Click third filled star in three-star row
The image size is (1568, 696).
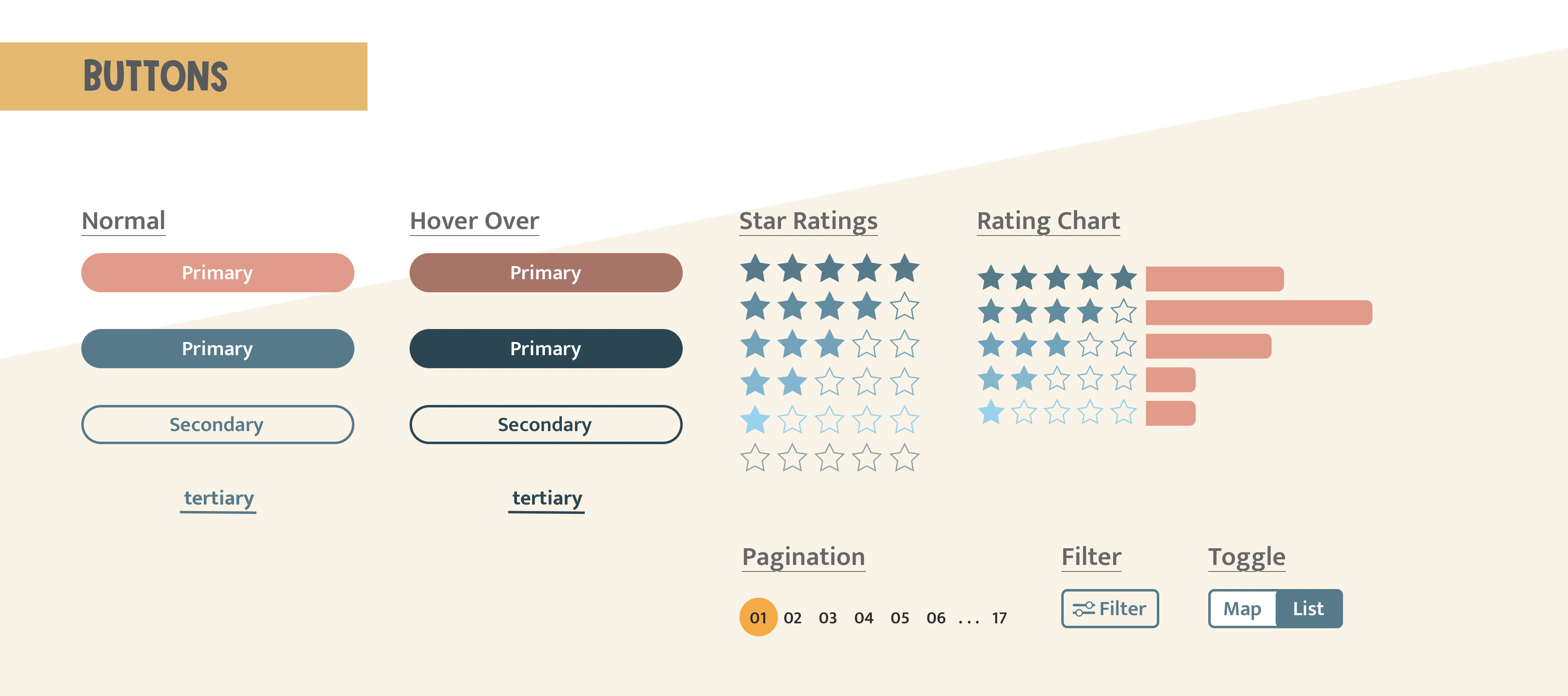coord(830,345)
